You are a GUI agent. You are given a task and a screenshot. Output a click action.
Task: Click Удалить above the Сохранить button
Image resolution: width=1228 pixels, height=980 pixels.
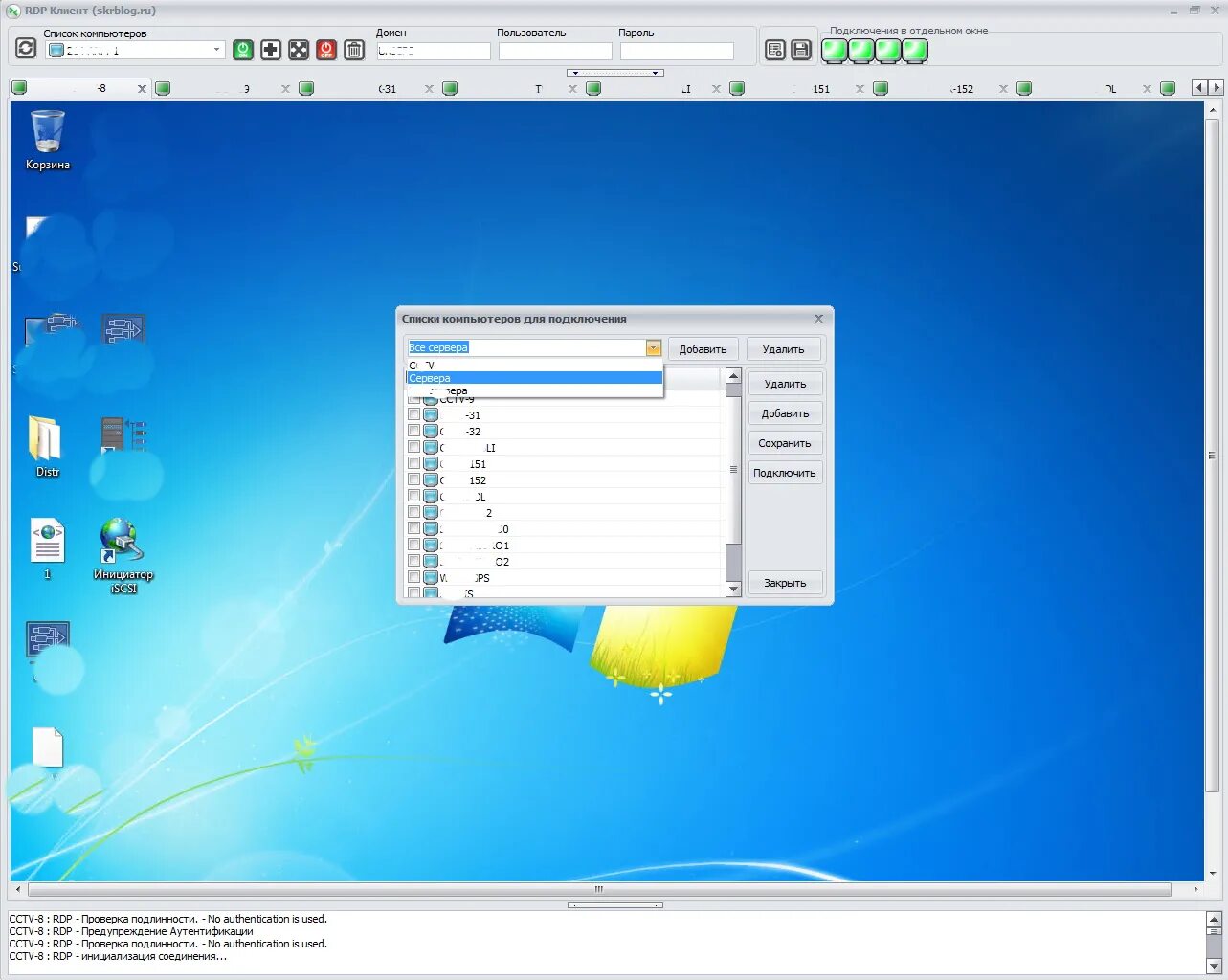(785, 384)
